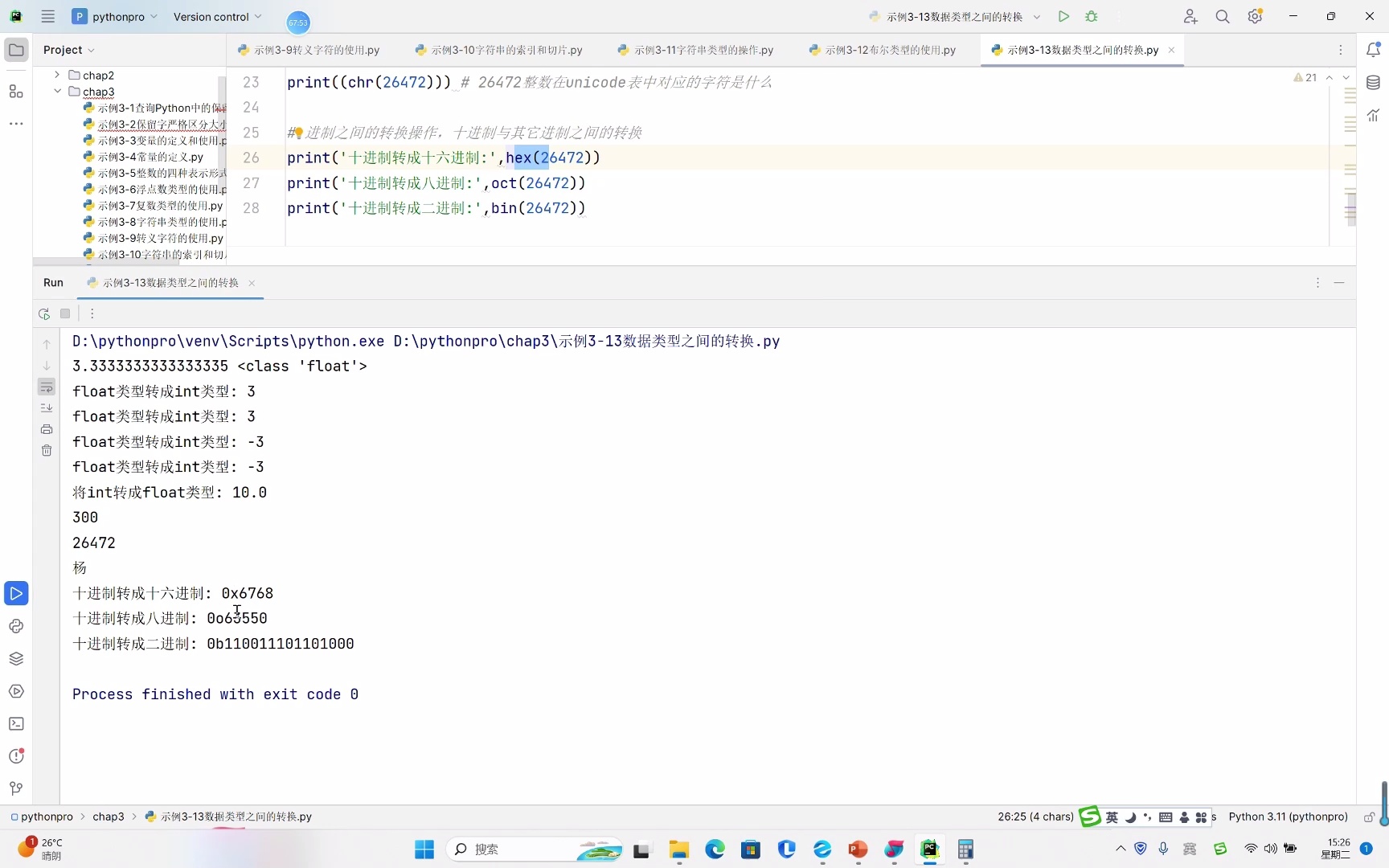The height and width of the screenshot is (868, 1389).
Task: Run the current Python script
Action: pyautogui.click(x=1063, y=16)
